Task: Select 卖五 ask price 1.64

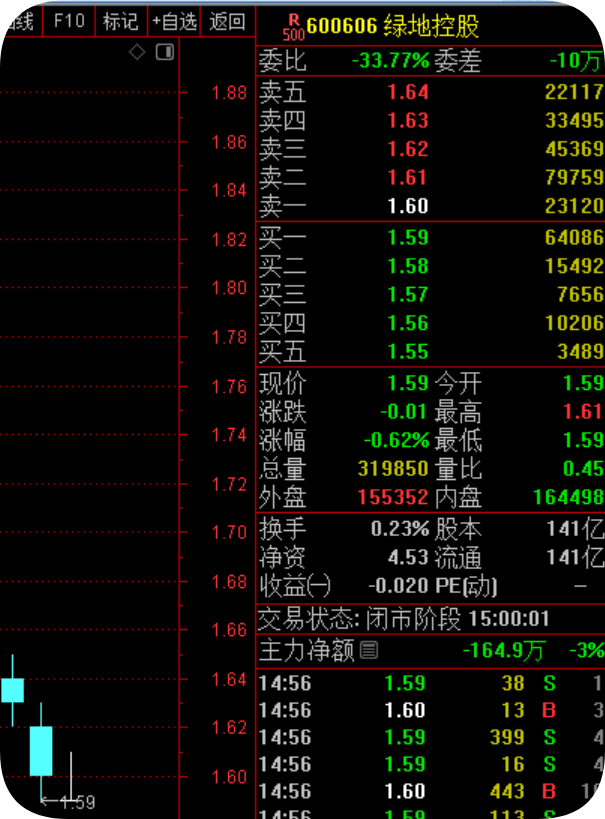Action: tap(408, 92)
